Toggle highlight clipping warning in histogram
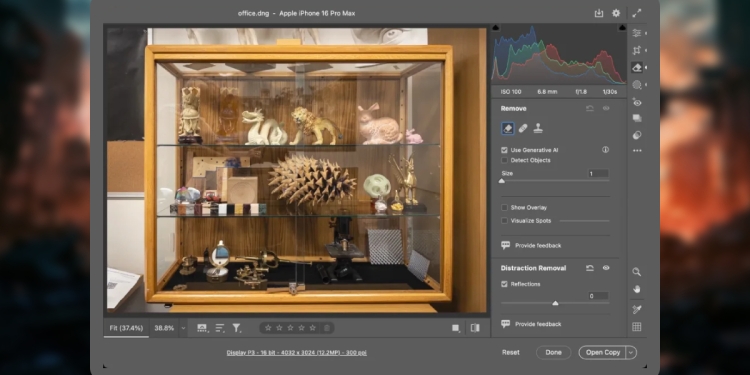This screenshot has width=750, height=375. click(622, 28)
